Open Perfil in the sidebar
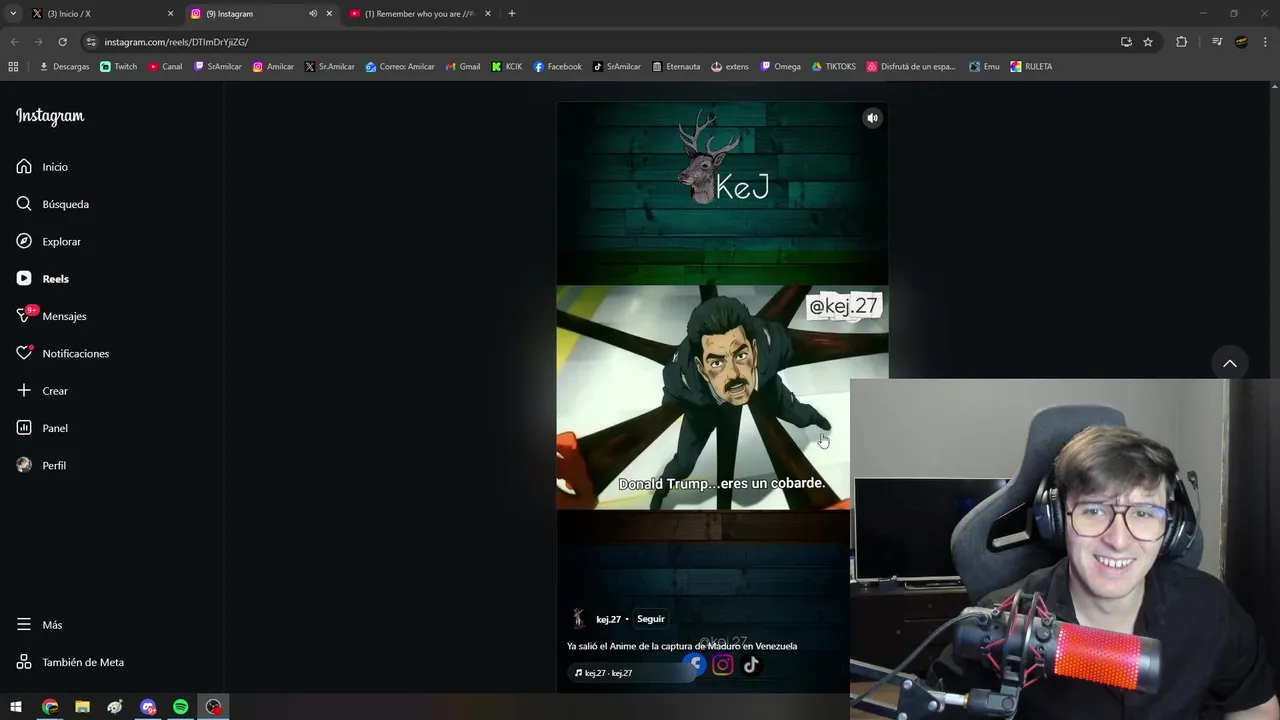1280x720 pixels. point(41,466)
